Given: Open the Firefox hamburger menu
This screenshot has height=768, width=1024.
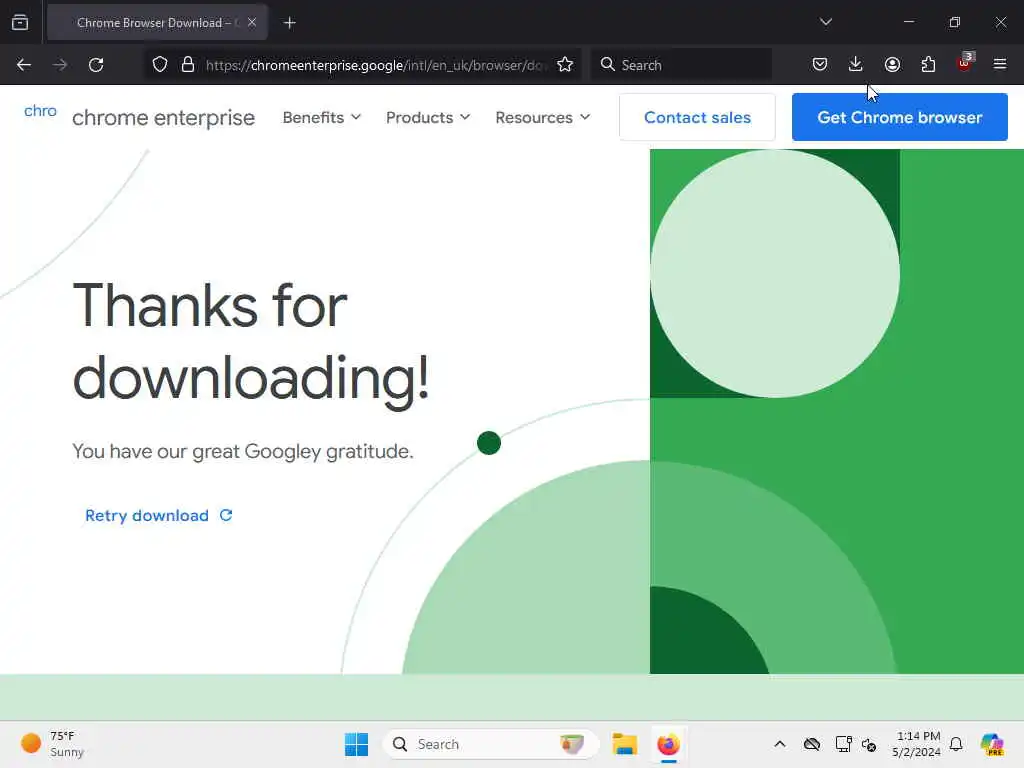Looking at the screenshot, I should [1000, 64].
